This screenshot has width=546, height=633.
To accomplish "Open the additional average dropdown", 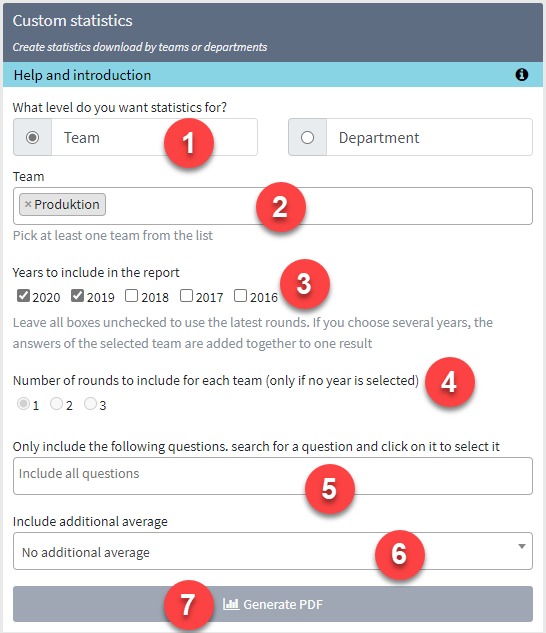I will [273, 551].
